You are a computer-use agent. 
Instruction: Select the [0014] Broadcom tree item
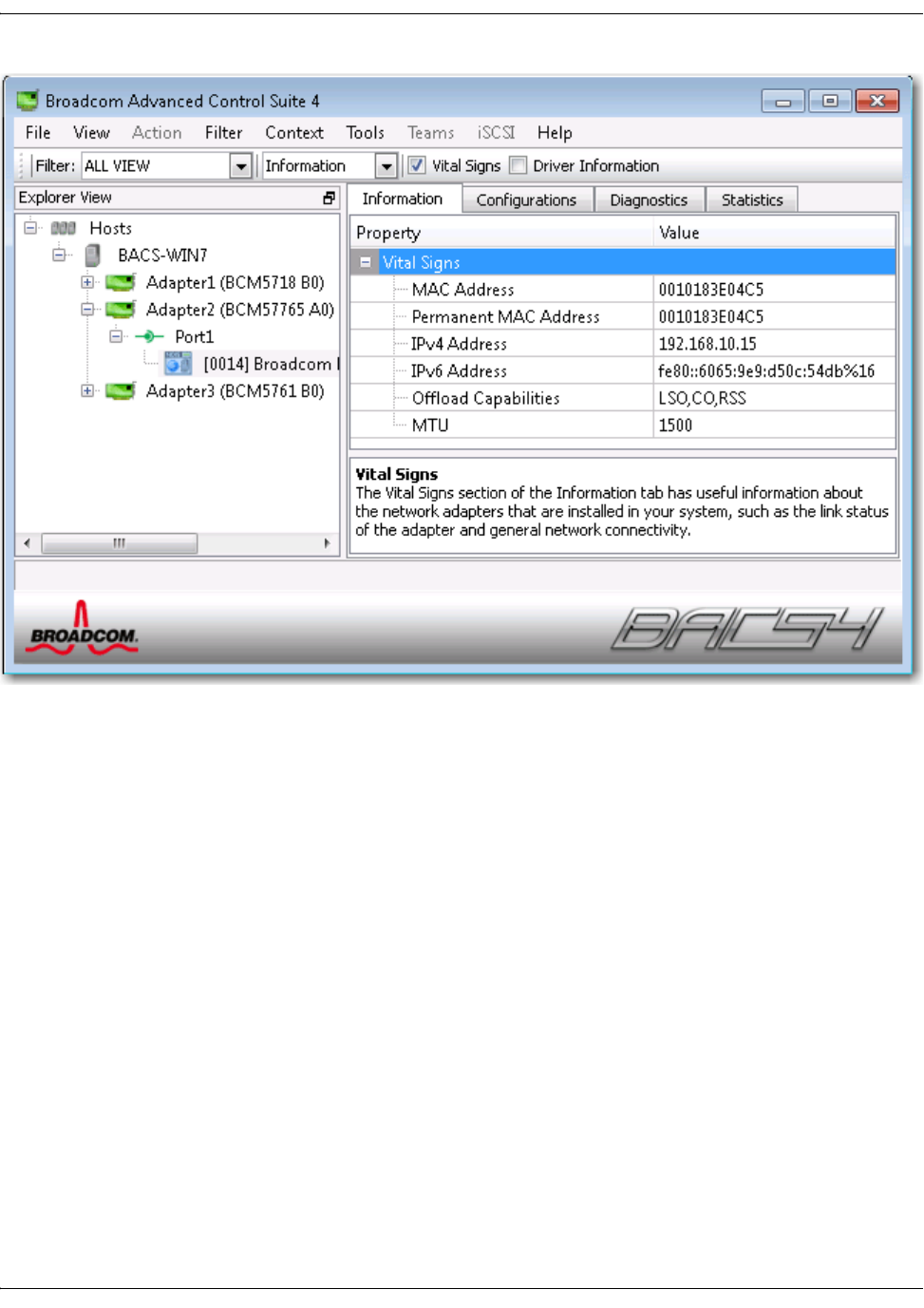pyautogui.click(x=271, y=364)
